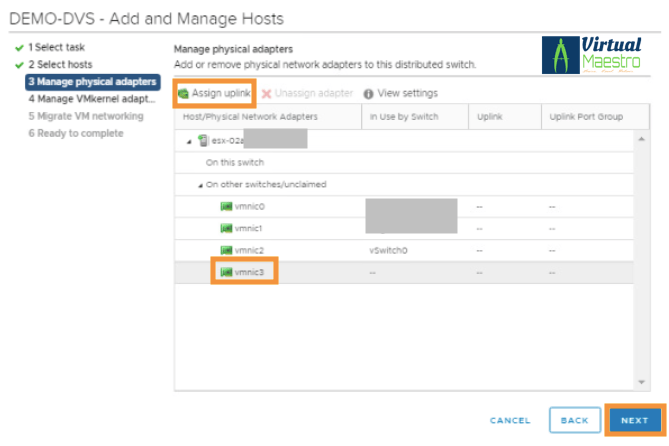Screen dimensions: 669x446
Task: Select the vmnic0 network adapter icon
Action: (x=225, y=206)
